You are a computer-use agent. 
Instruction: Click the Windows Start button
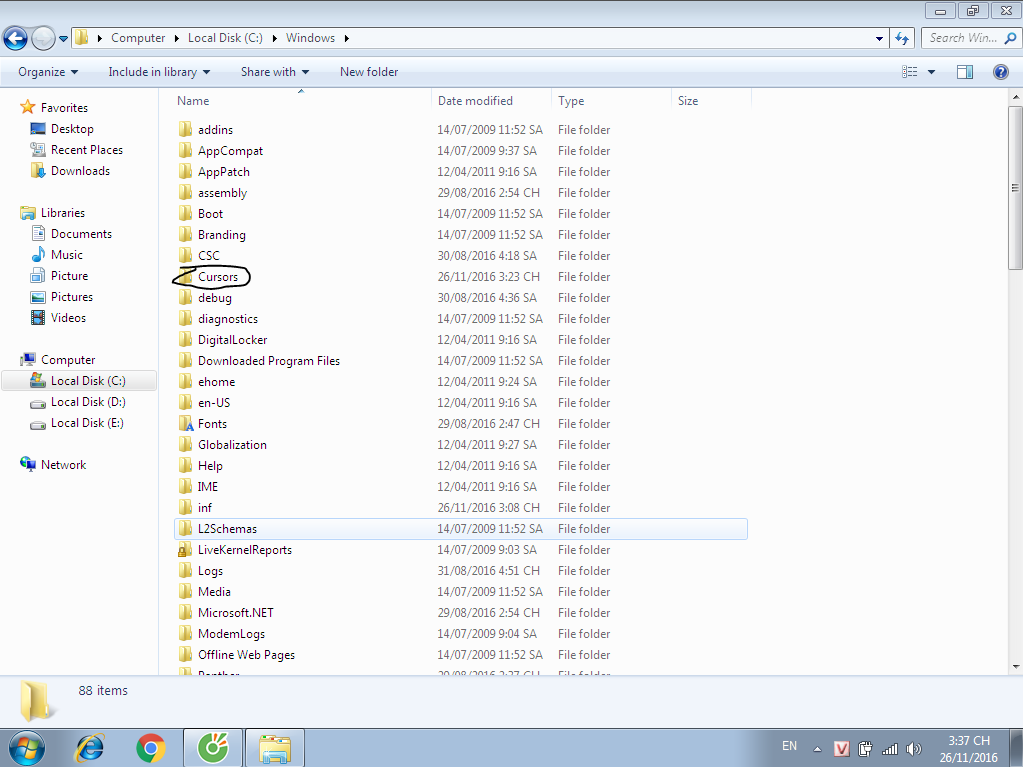26,747
